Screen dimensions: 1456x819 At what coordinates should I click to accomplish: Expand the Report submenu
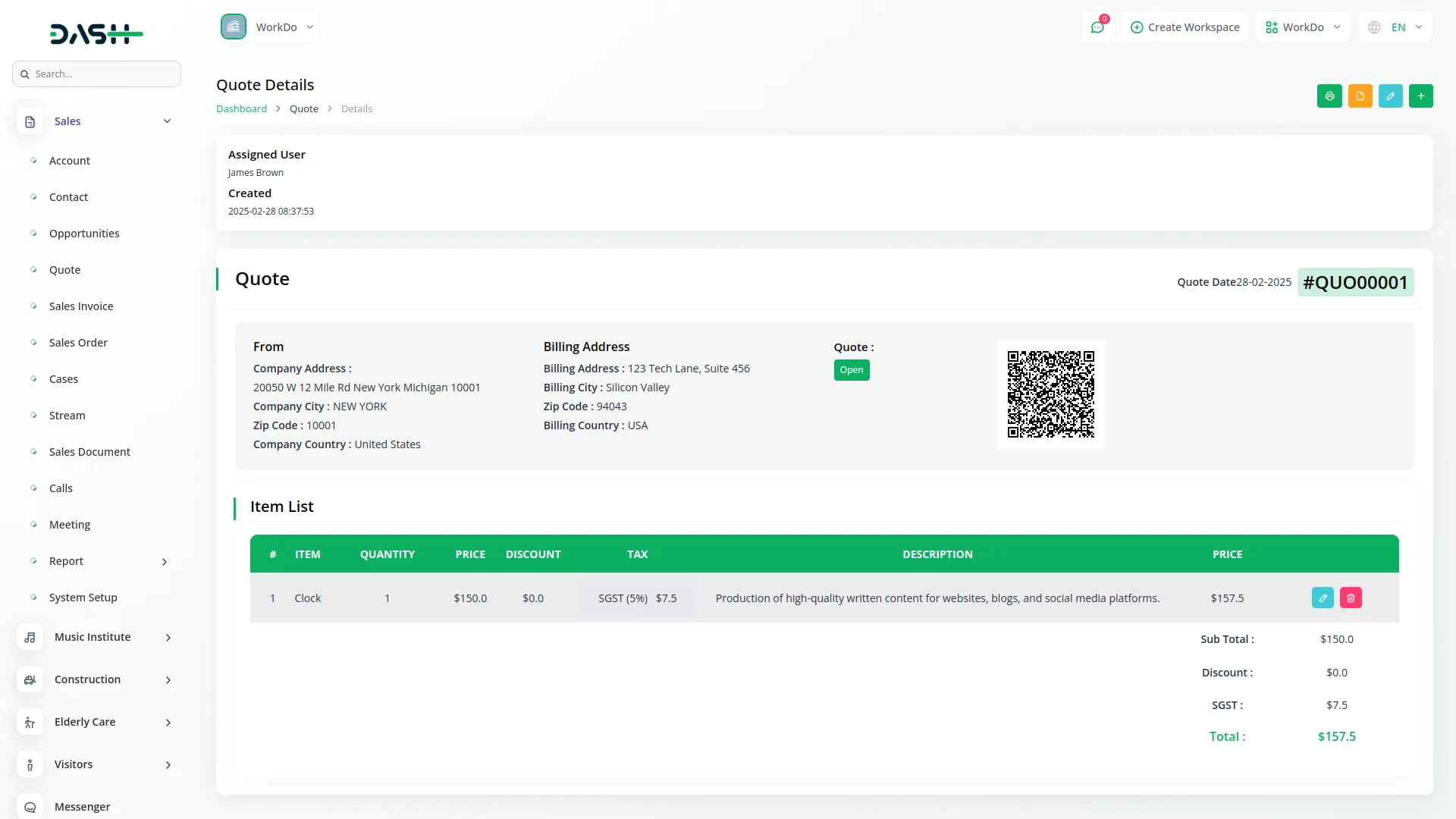(x=165, y=562)
